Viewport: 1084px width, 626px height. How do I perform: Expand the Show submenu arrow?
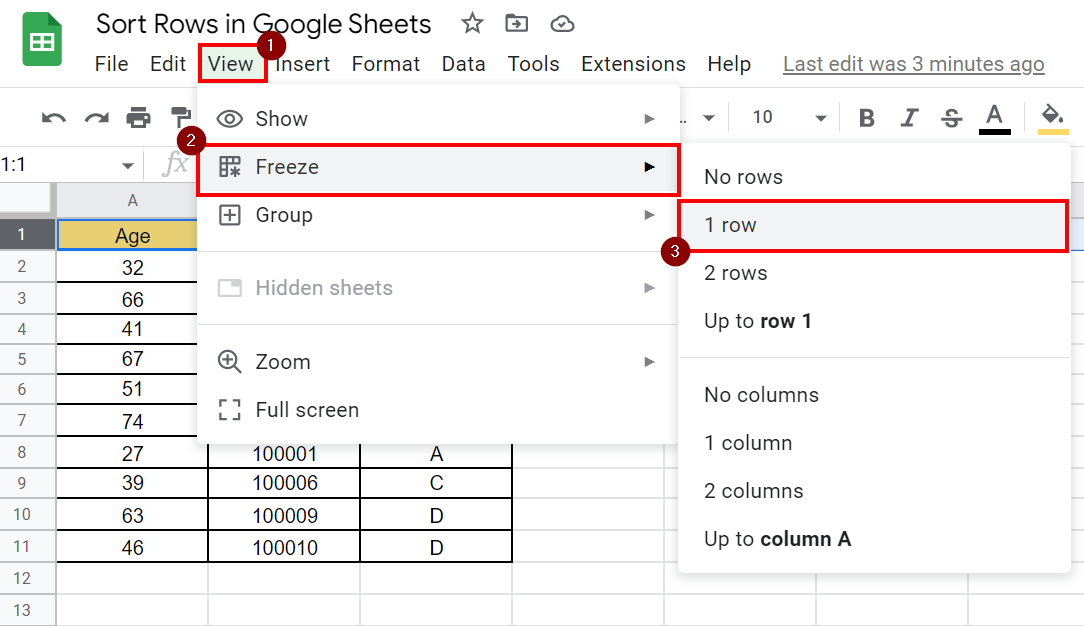[649, 119]
